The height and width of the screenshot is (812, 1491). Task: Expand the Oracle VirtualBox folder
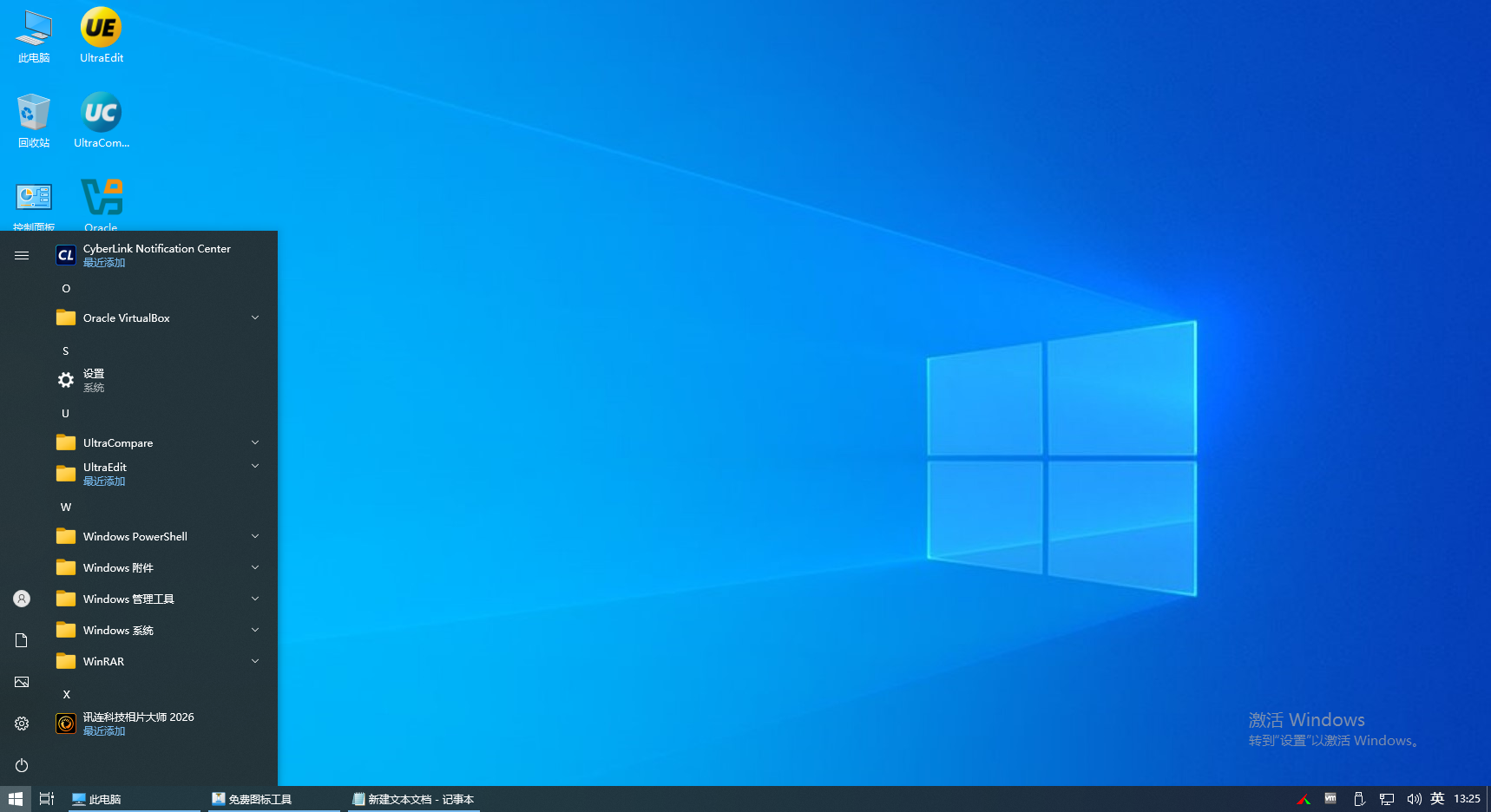tap(126, 318)
